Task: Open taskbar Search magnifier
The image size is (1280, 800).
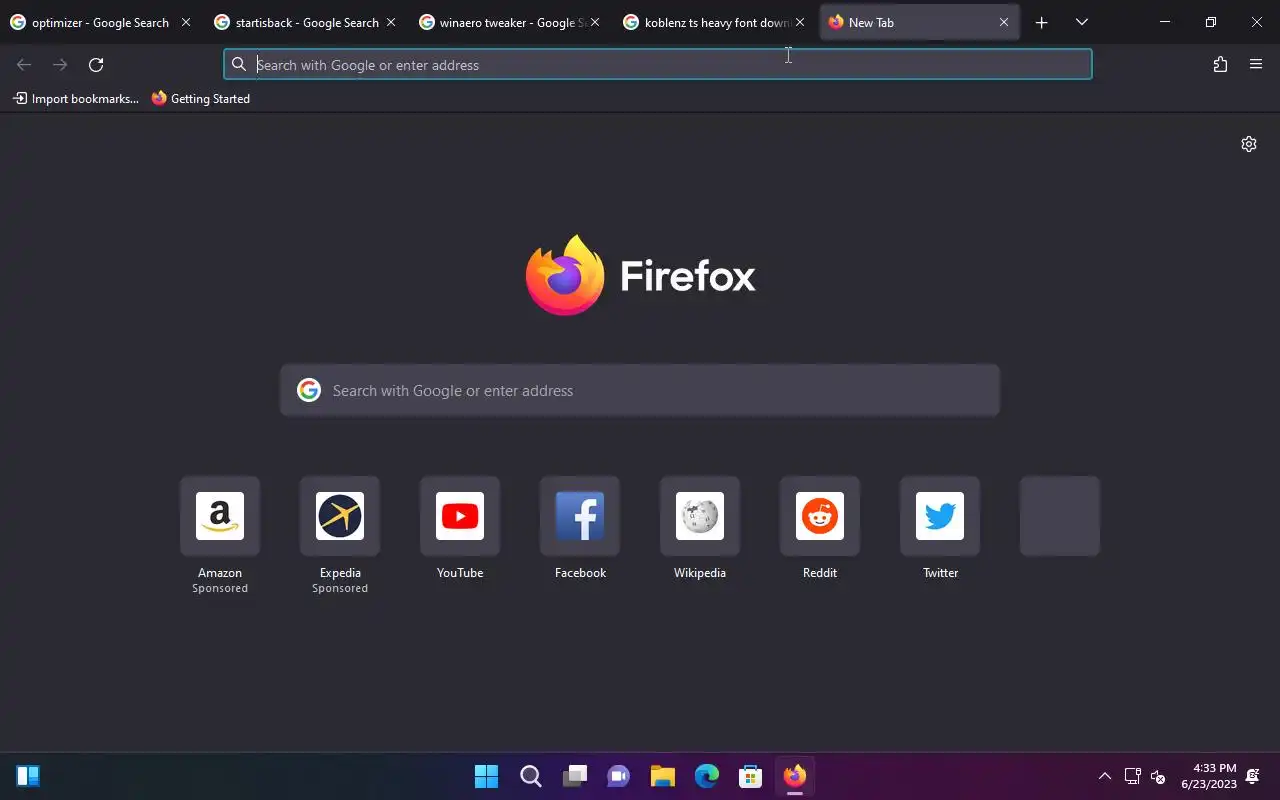Action: [x=531, y=776]
